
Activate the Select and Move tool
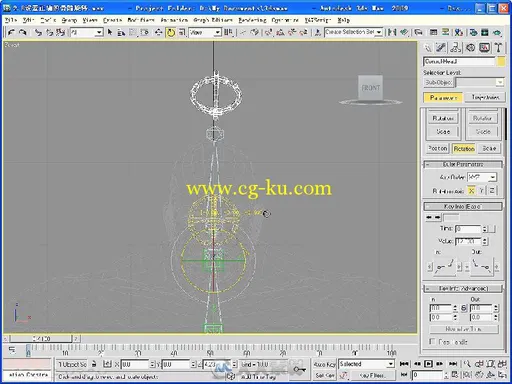[159, 32]
